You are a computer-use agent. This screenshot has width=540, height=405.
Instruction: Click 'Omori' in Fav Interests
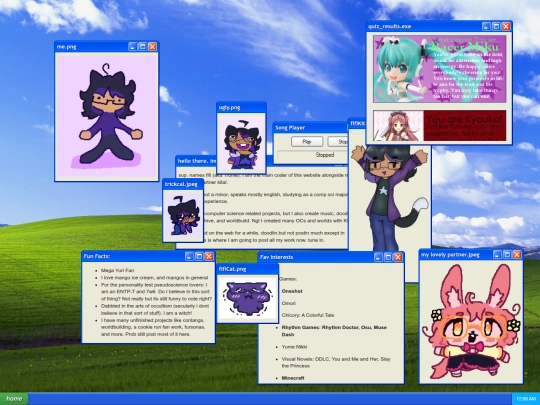289,303
